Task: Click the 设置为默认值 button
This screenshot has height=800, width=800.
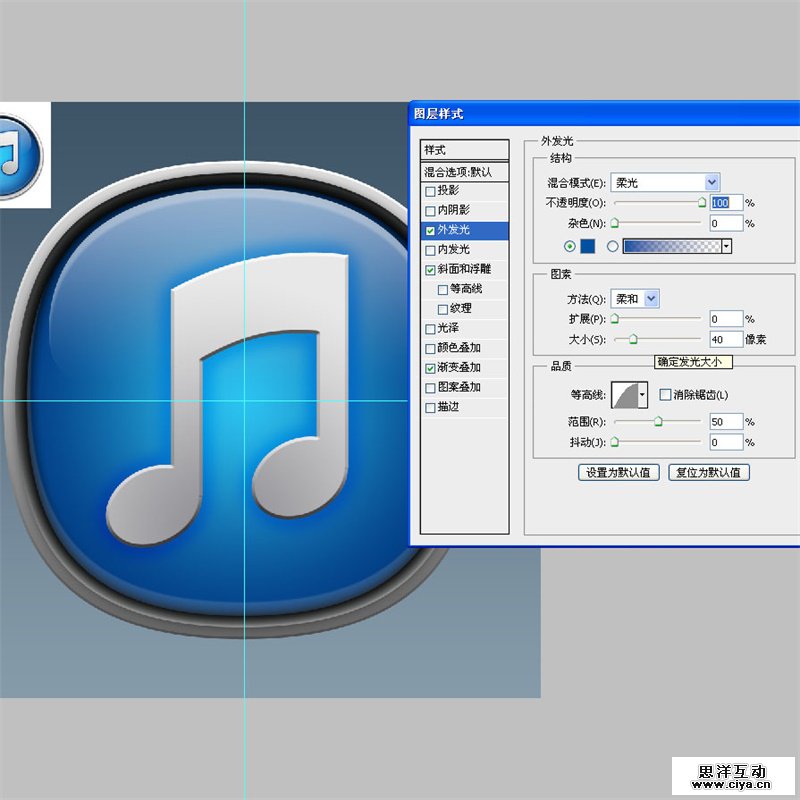Action: [x=618, y=472]
